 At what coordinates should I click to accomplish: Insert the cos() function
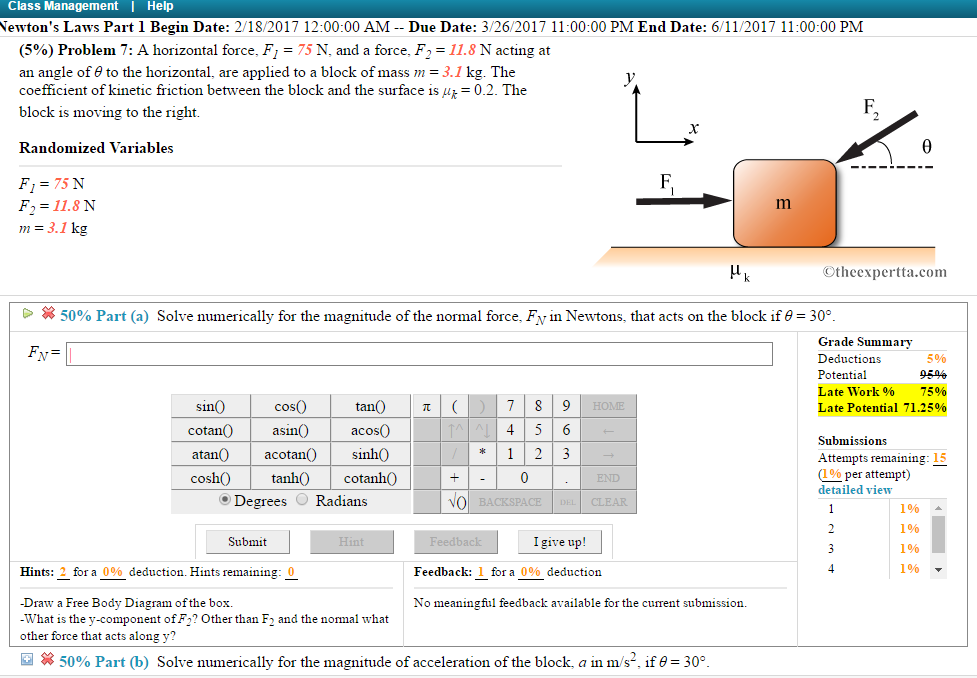289,406
